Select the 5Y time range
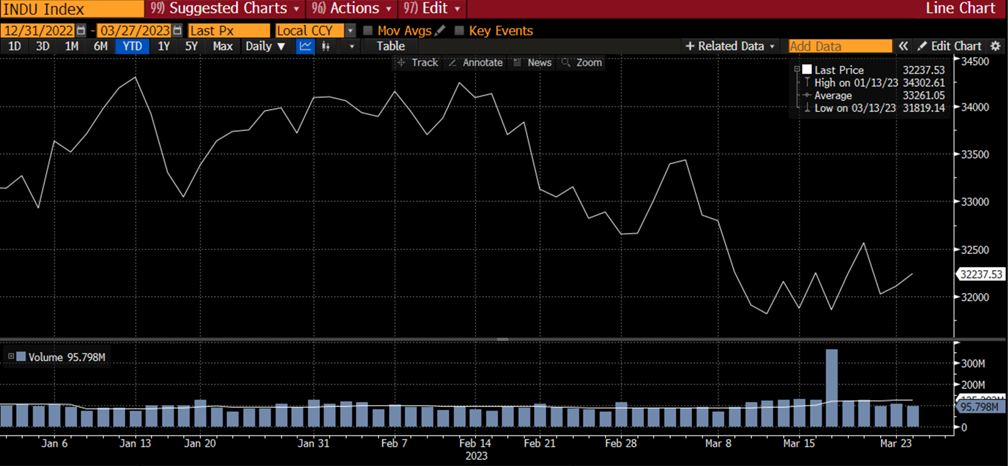This screenshot has width=1008, height=466. (192, 46)
